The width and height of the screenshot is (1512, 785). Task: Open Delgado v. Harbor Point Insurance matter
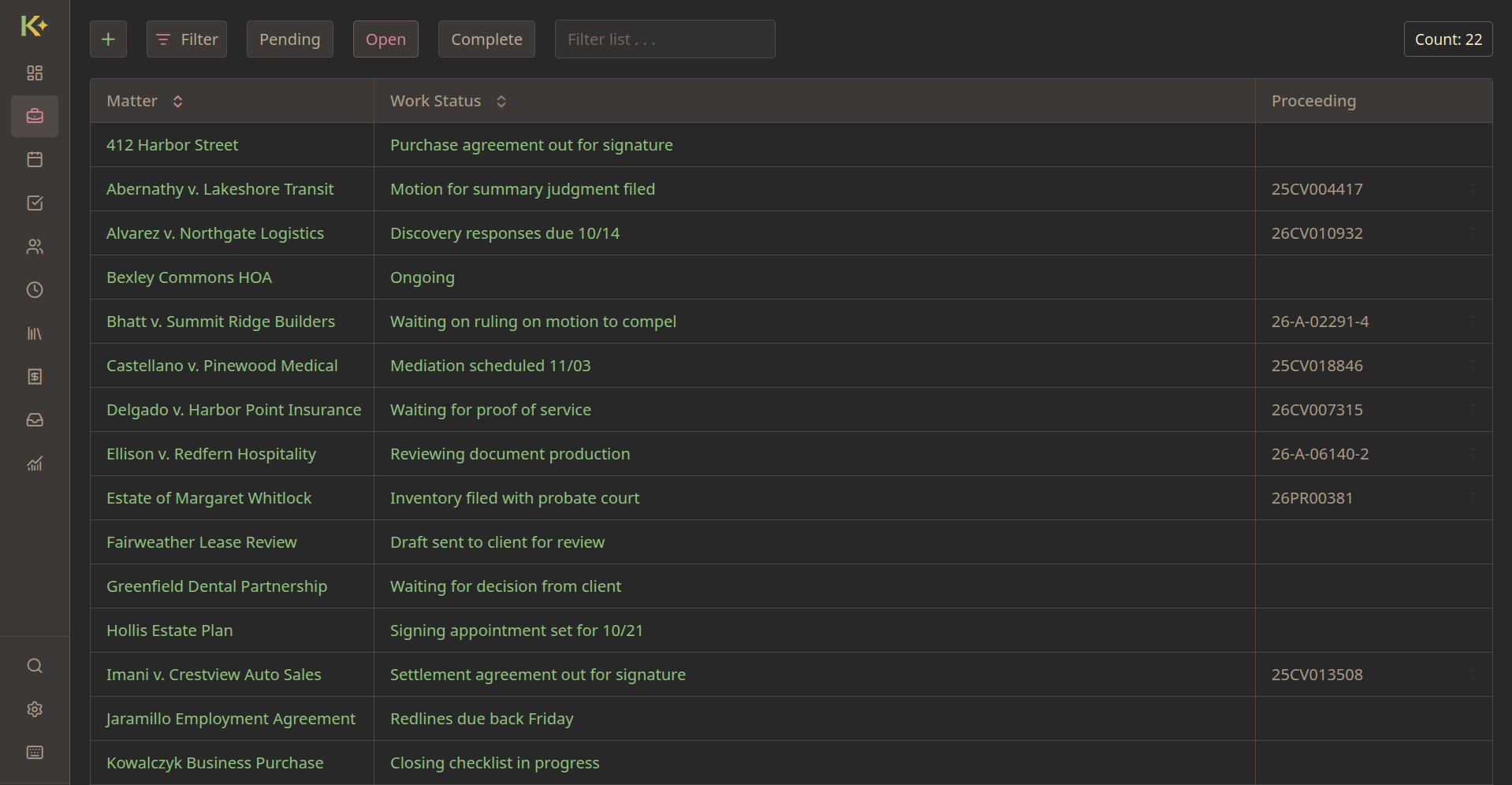point(234,410)
